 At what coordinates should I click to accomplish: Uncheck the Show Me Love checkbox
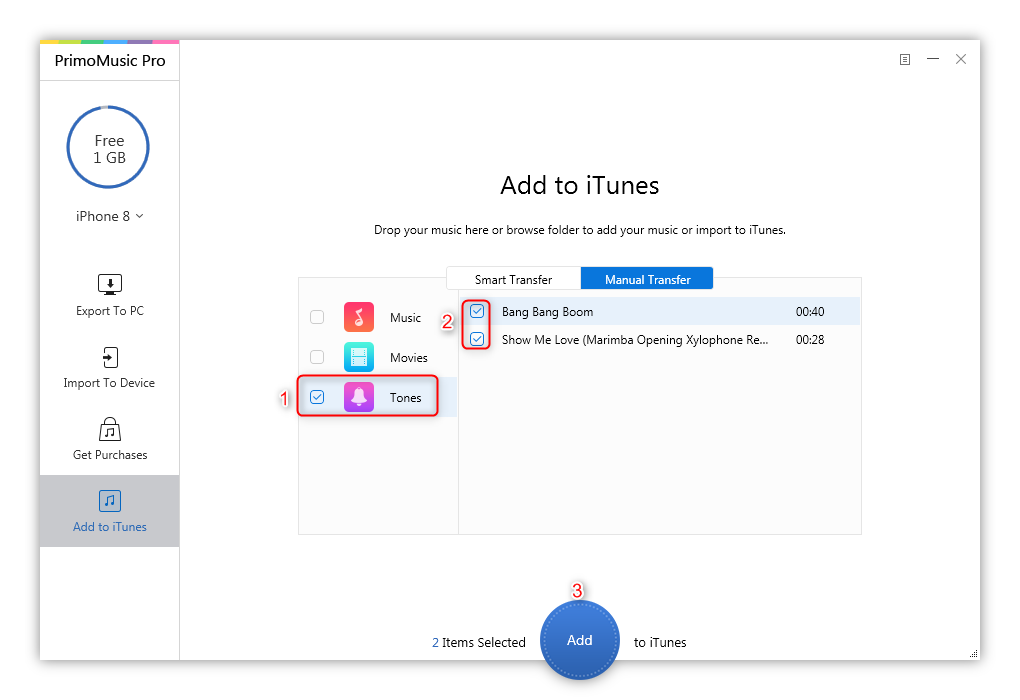tap(477, 339)
